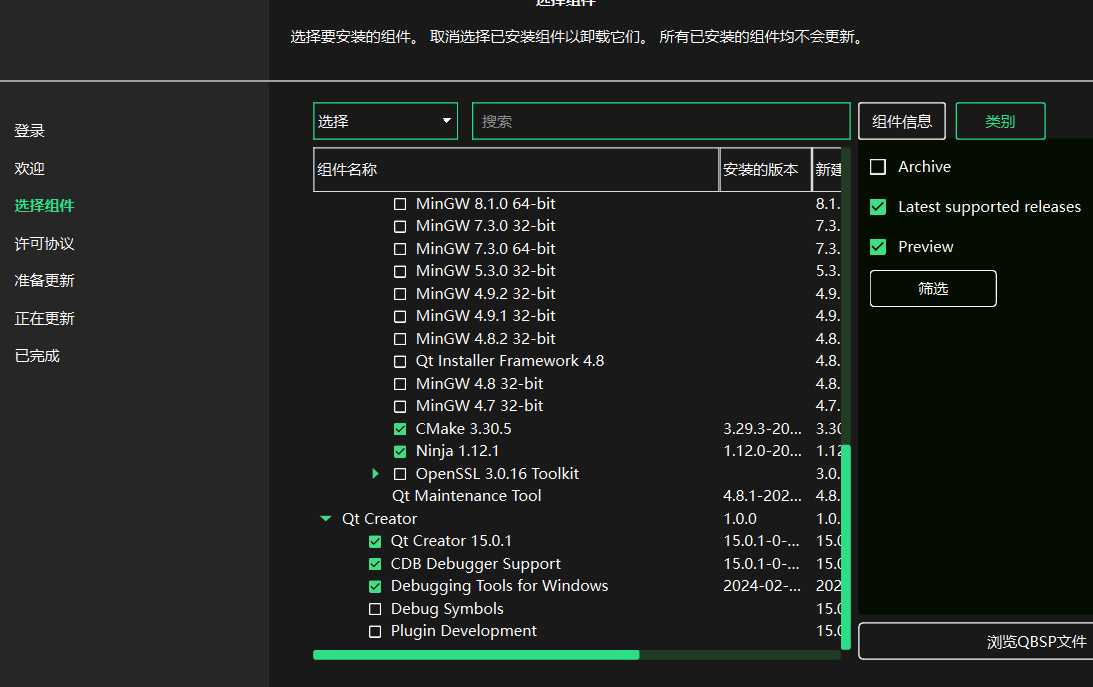Collapse the Qt Creator tree node
This screenshot has height=687, width=1093.
tap(326, 518)
